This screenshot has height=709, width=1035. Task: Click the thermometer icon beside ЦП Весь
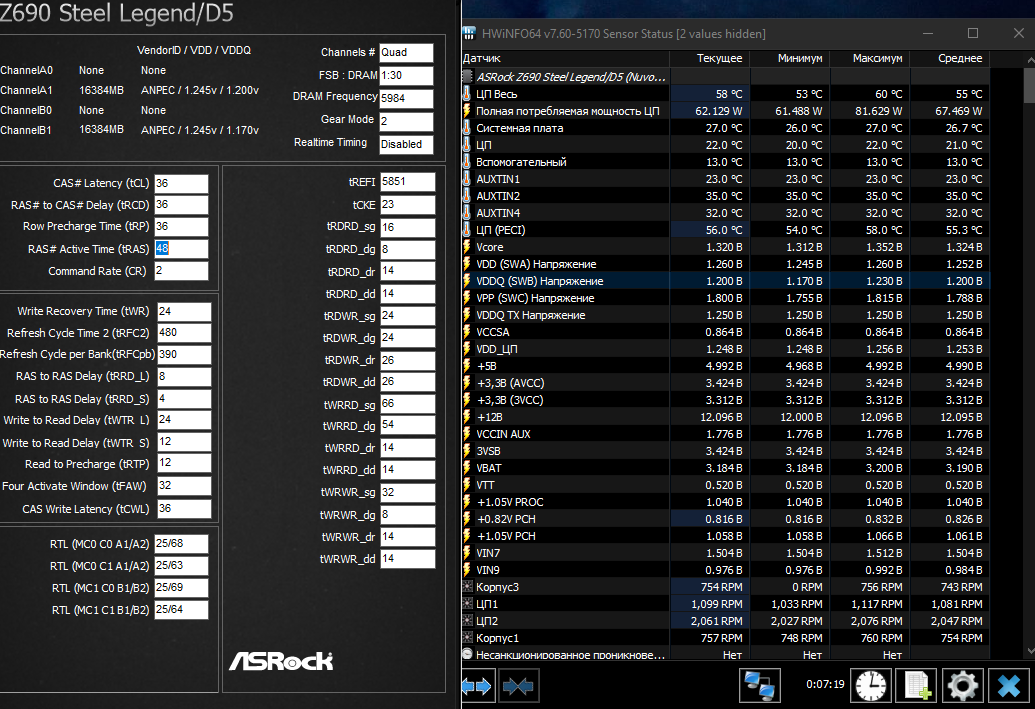467,94
